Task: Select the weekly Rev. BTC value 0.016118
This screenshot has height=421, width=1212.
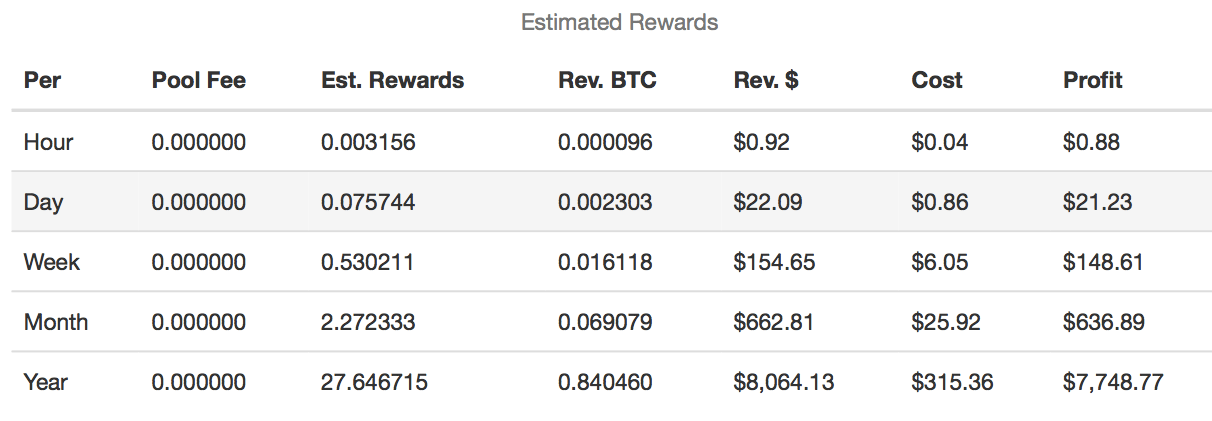Action: pos(605,262)
